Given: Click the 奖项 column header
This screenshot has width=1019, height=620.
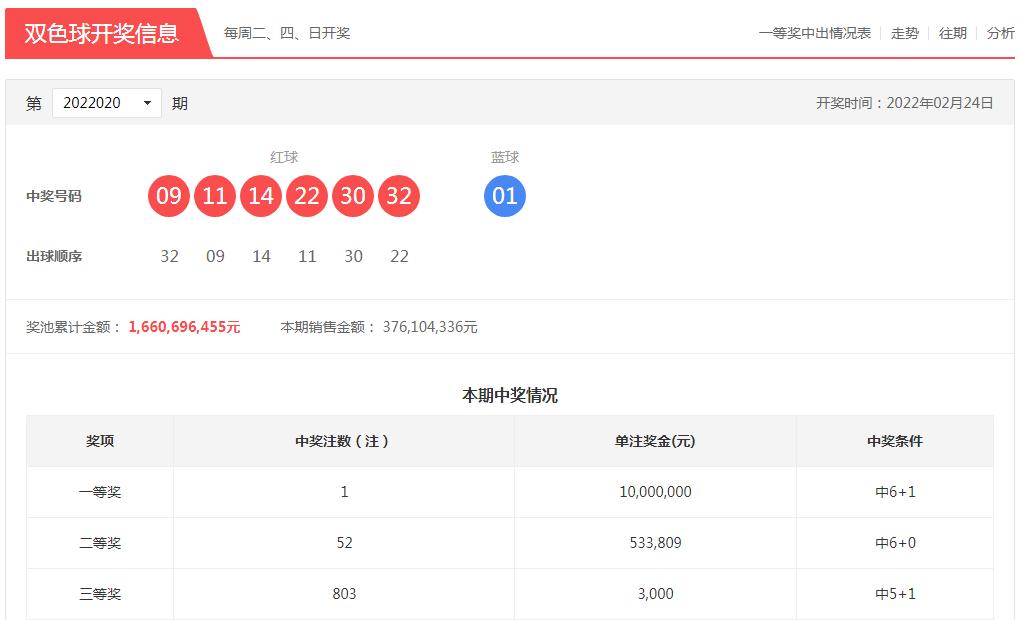Looking at the screenshot, I should (x=100, y=441).
